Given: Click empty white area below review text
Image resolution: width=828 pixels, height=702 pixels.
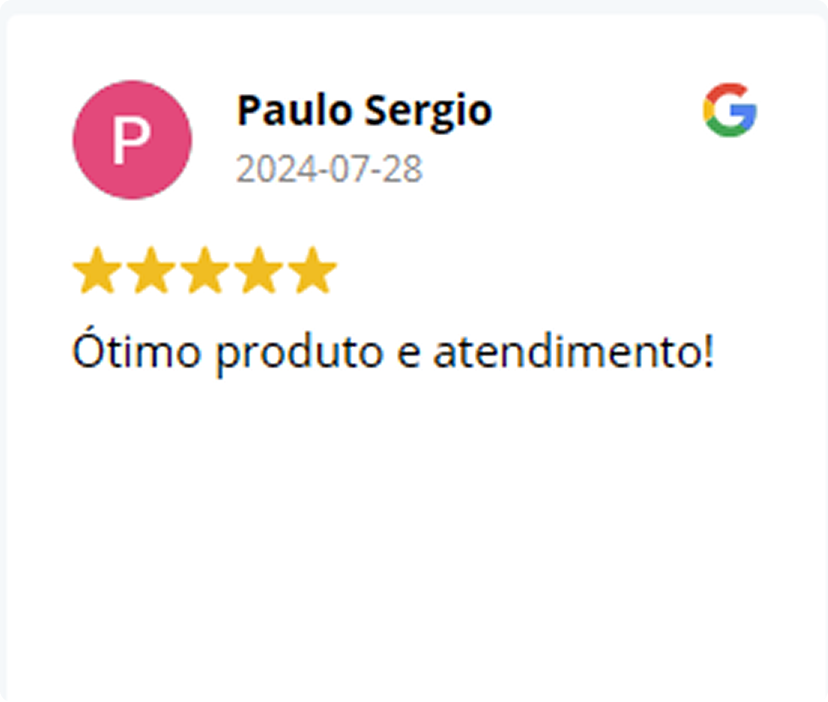Looking at the screenshot, I should click(414, 528).
